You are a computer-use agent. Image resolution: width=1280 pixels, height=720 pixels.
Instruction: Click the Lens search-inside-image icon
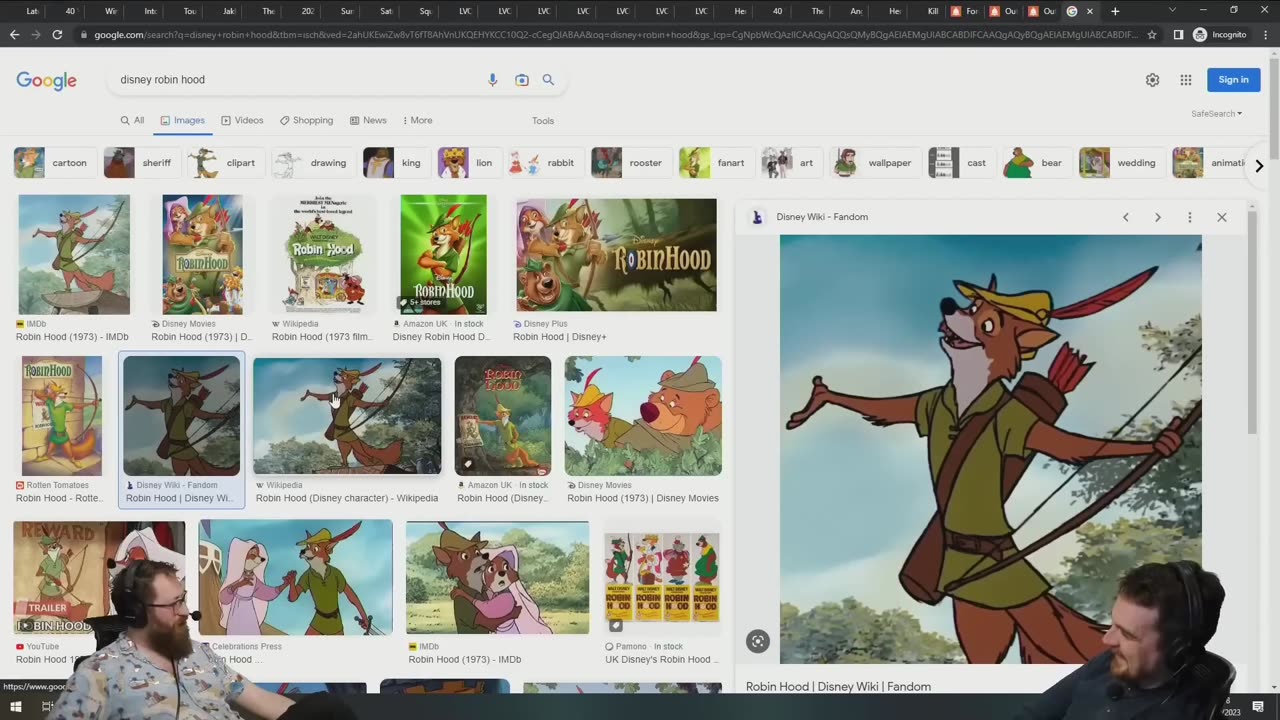point(758,642)
